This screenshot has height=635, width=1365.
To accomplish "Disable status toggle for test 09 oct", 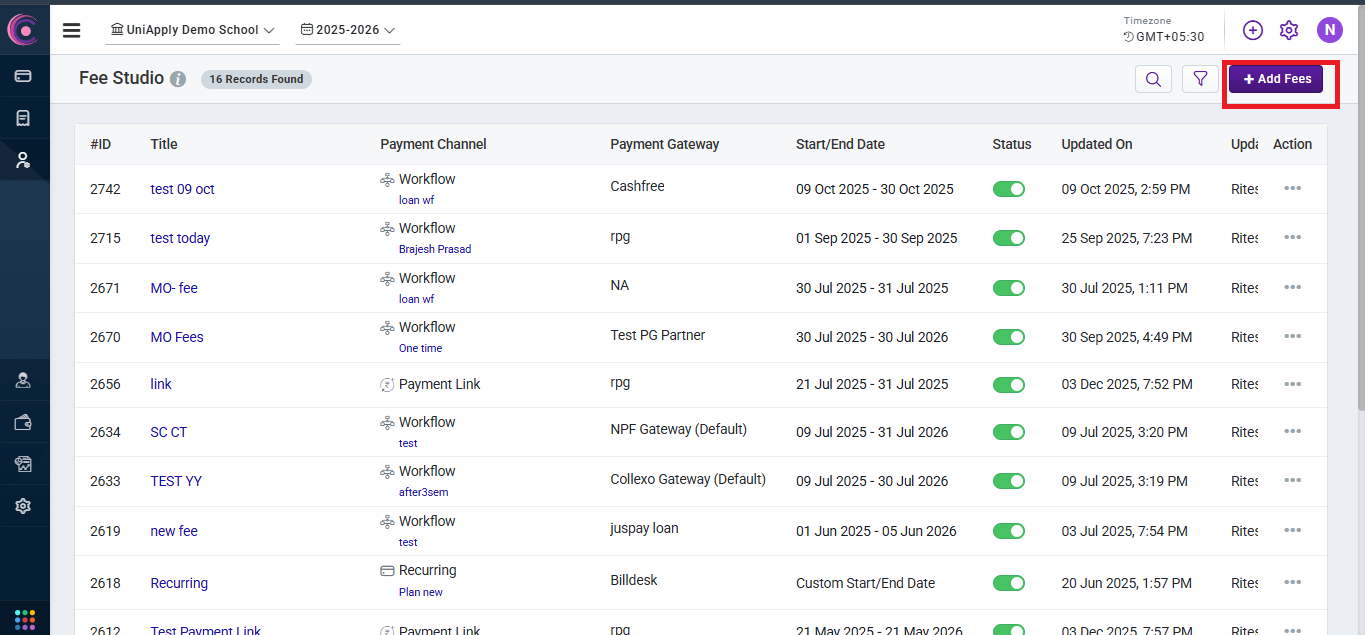I will point(1008,189).
